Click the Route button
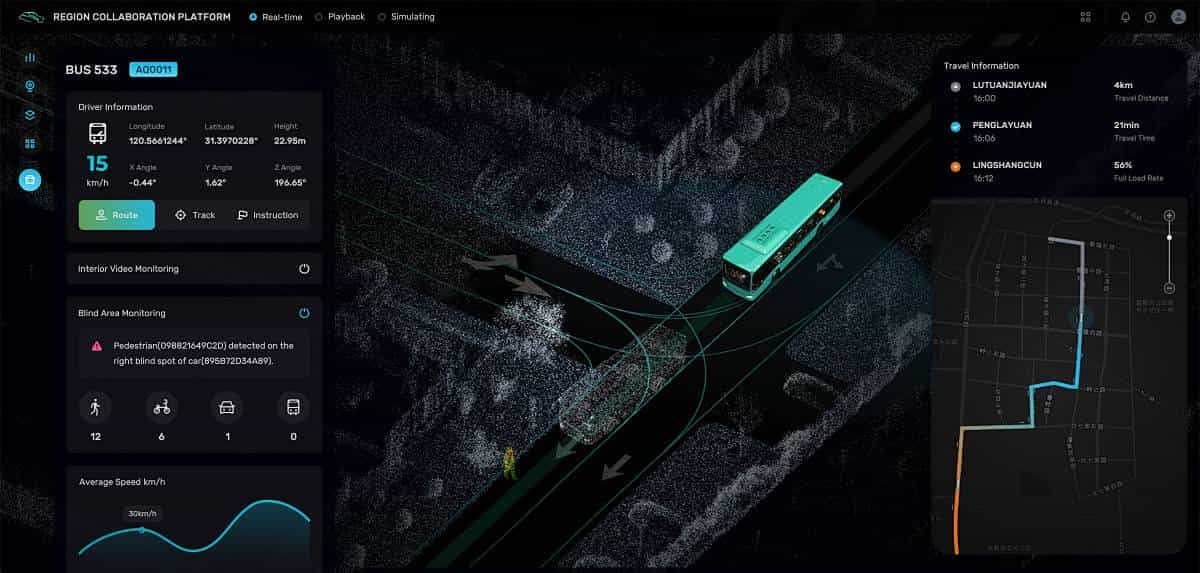The image size is (1200, 573). [x=117, y=215]
